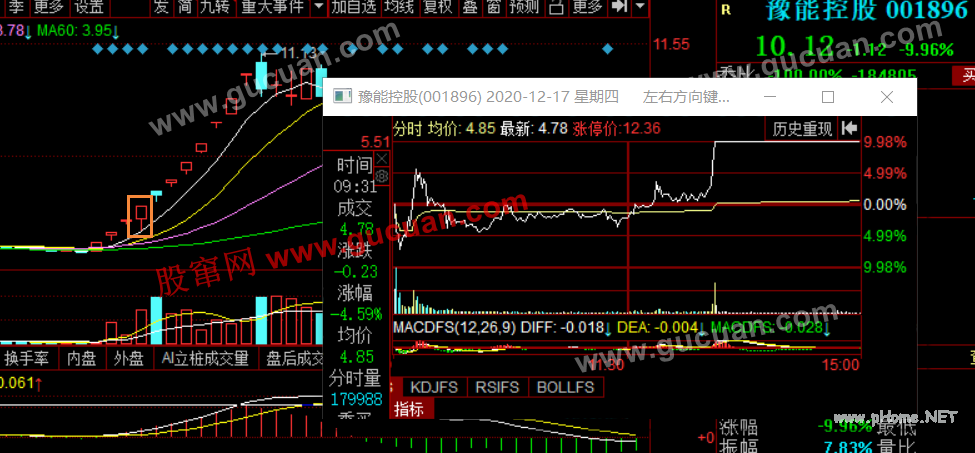
Task: Click 均价: 4.85 in popup header
Action: coord(462,129)
